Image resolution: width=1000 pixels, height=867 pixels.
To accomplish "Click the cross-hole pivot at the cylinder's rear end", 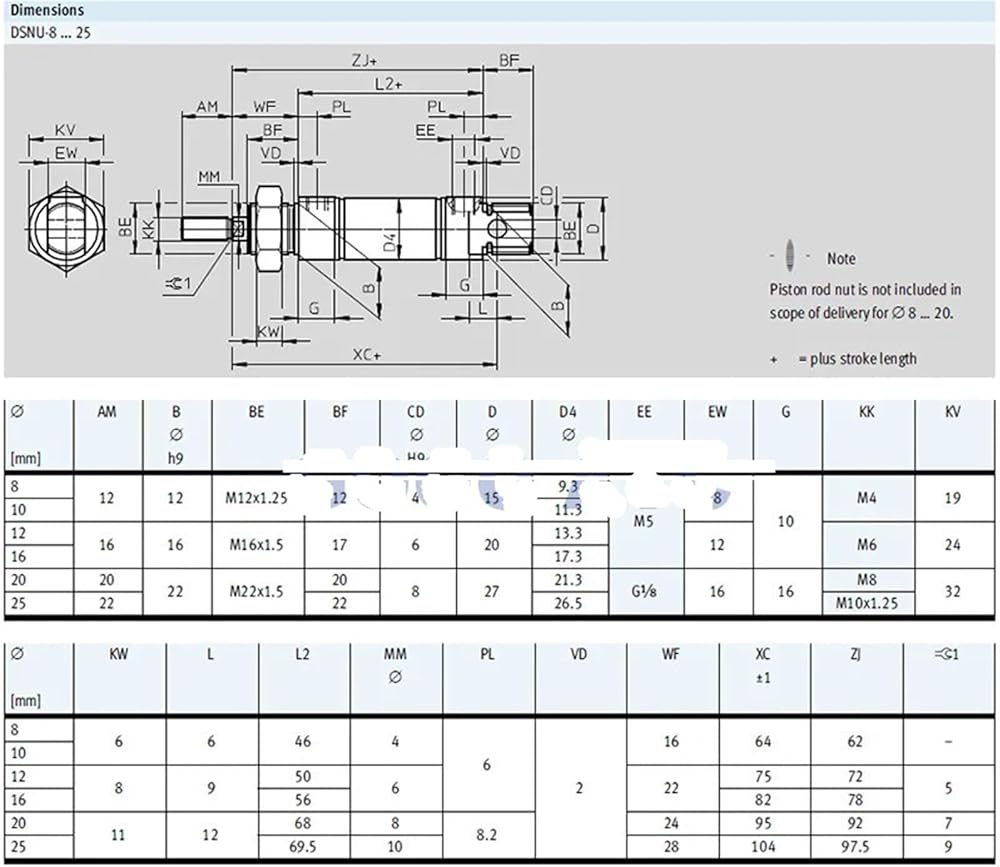I will [x=491, y=229].
